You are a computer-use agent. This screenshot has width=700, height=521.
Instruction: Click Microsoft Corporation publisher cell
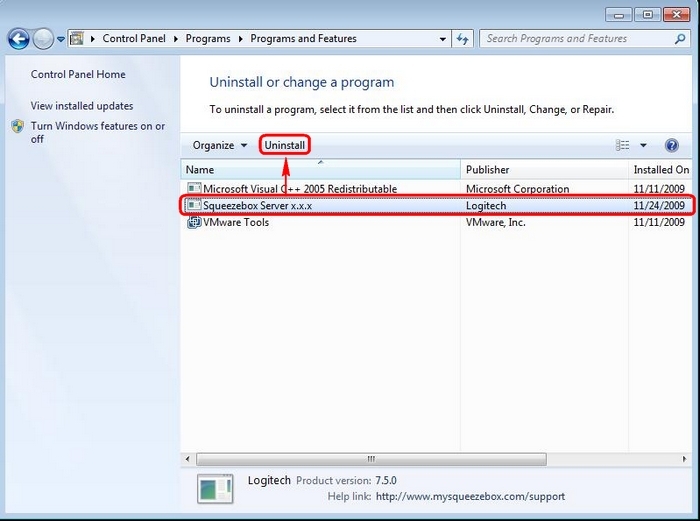517,189
